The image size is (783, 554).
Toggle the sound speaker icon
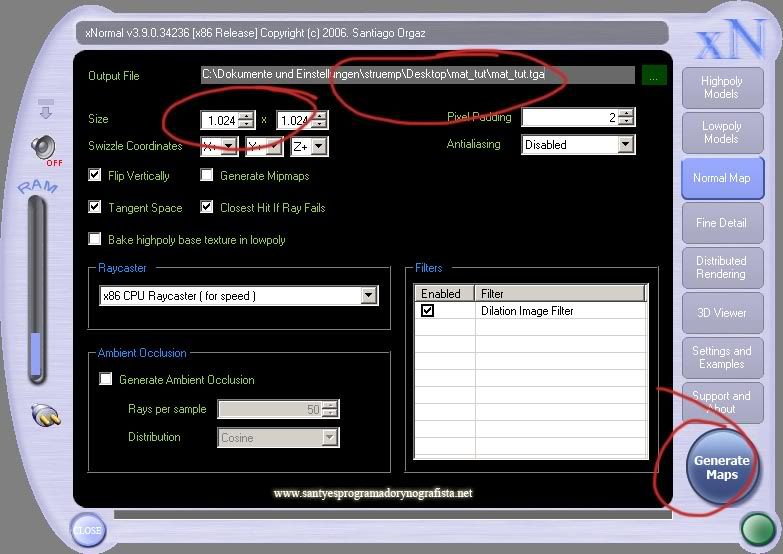[x=44, y=148]
